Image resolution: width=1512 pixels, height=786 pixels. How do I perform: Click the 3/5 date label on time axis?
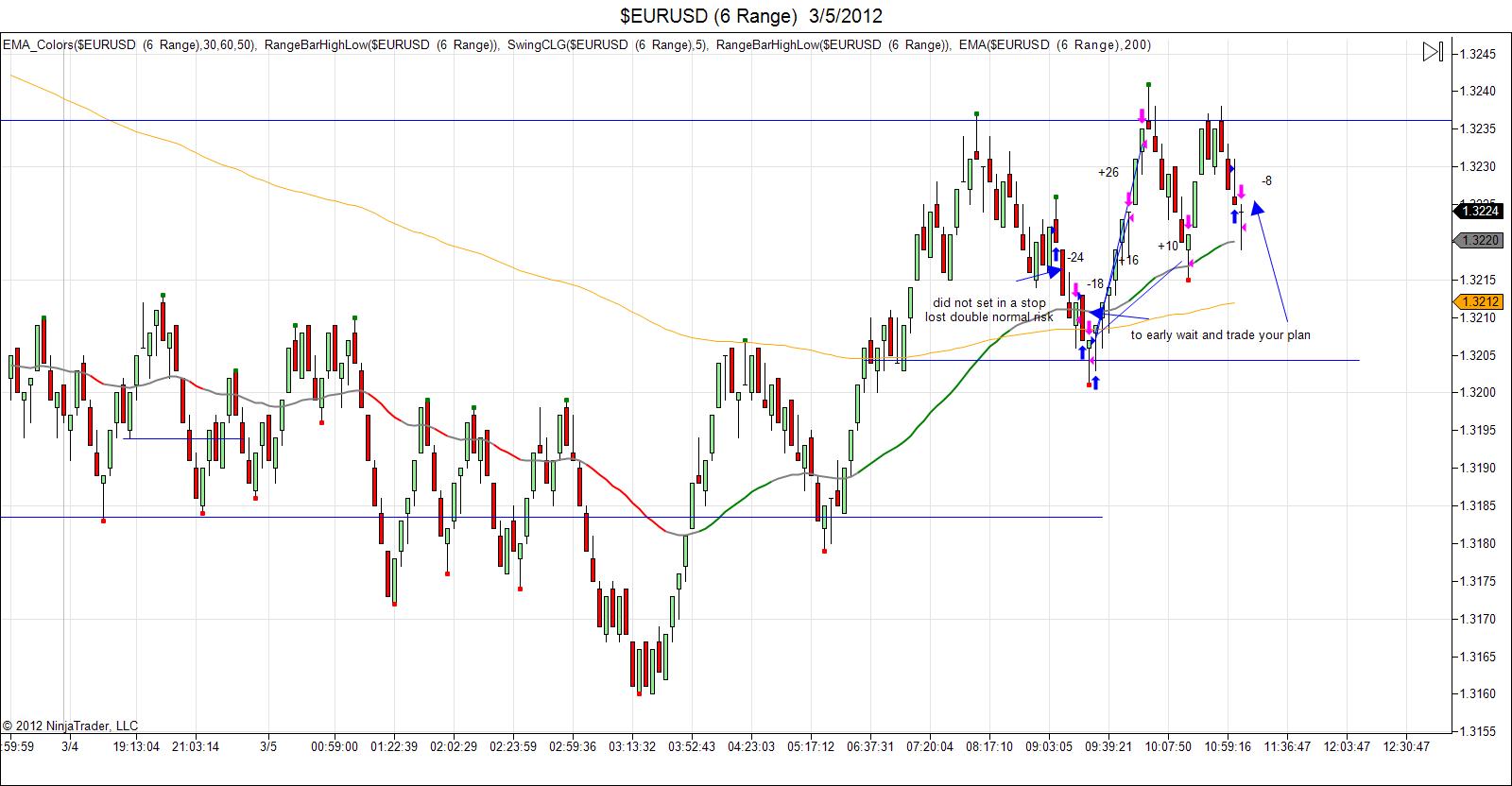pos(268,746)
